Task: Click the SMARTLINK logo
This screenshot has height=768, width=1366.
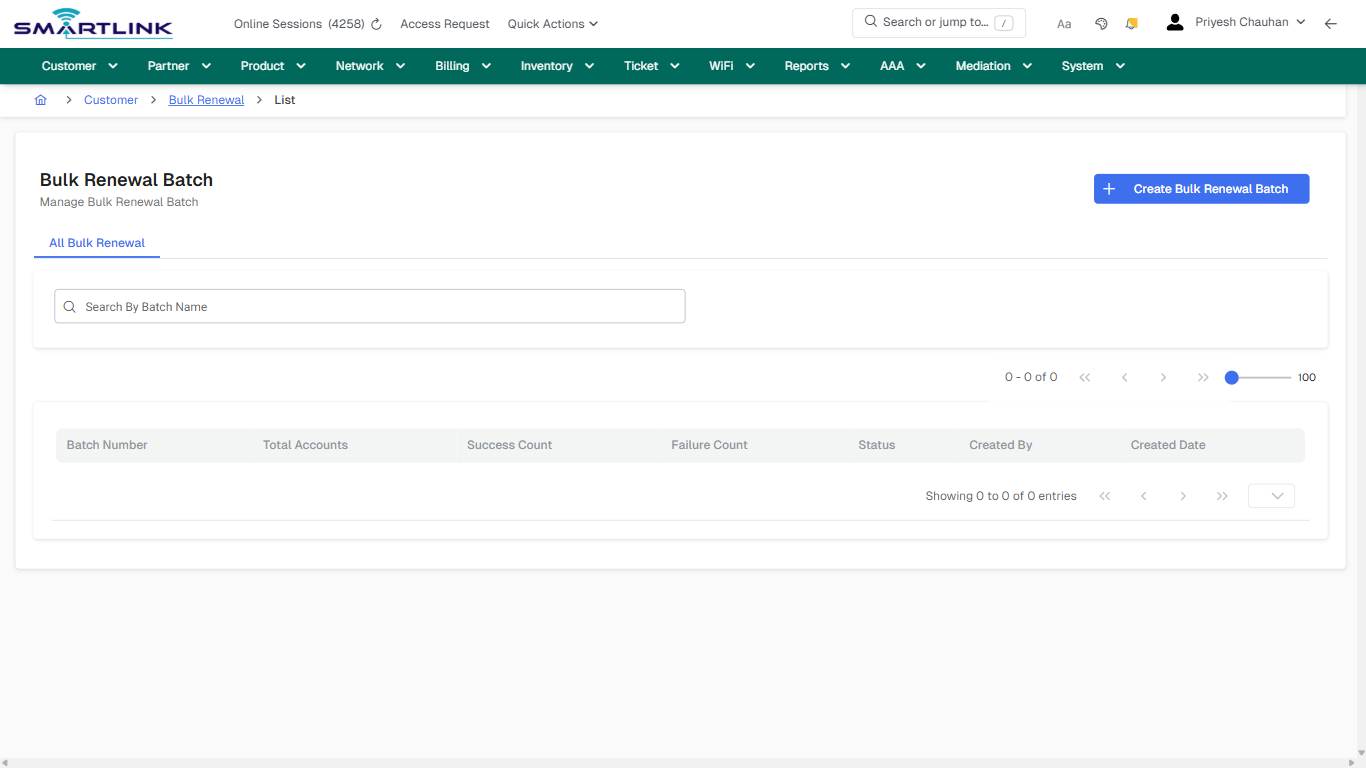Action: pyautogui.click(x=92, y=23)
